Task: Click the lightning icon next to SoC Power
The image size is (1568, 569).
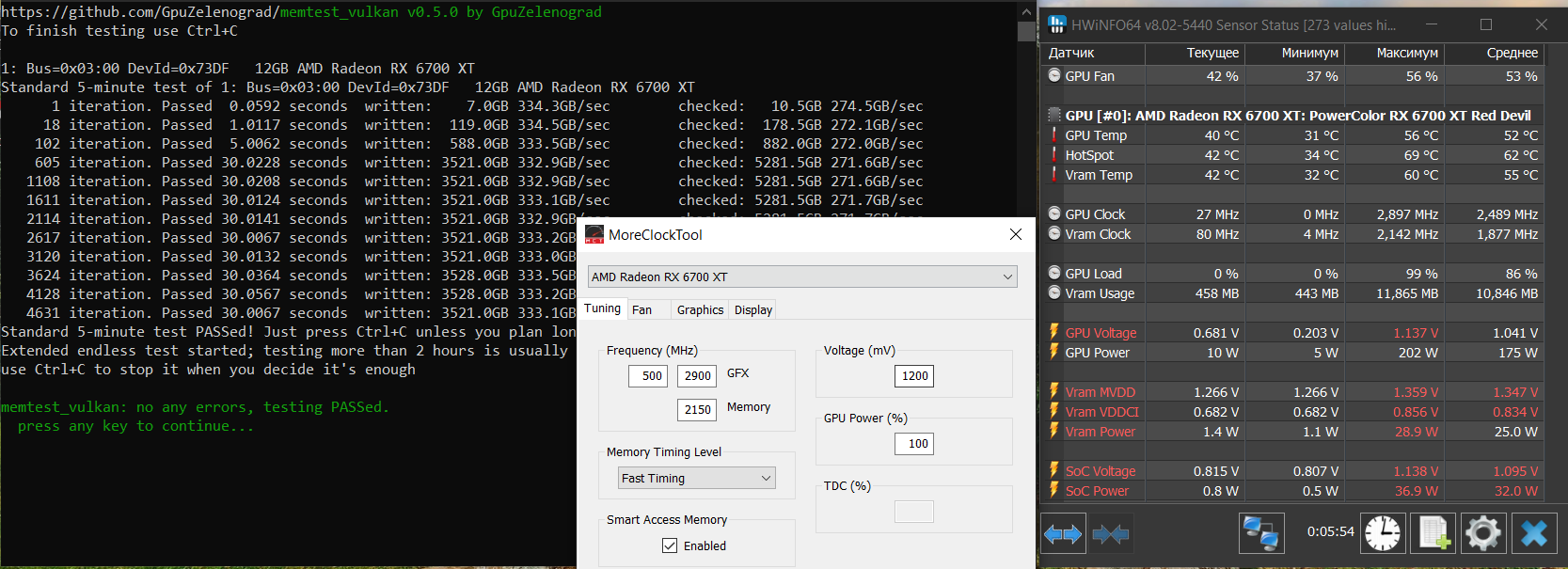Action: [x=1054, y=490]
